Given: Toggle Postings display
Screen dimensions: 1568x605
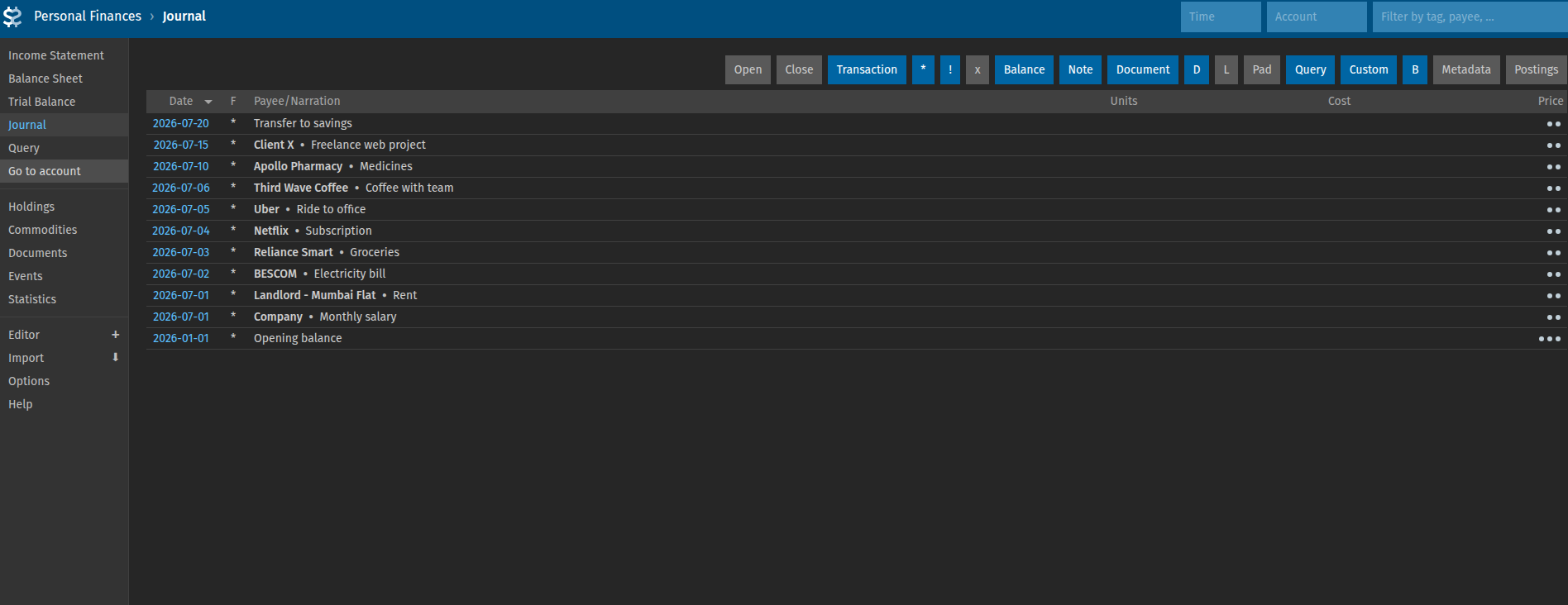Looking at the screenshot, I should point(1536,69).
